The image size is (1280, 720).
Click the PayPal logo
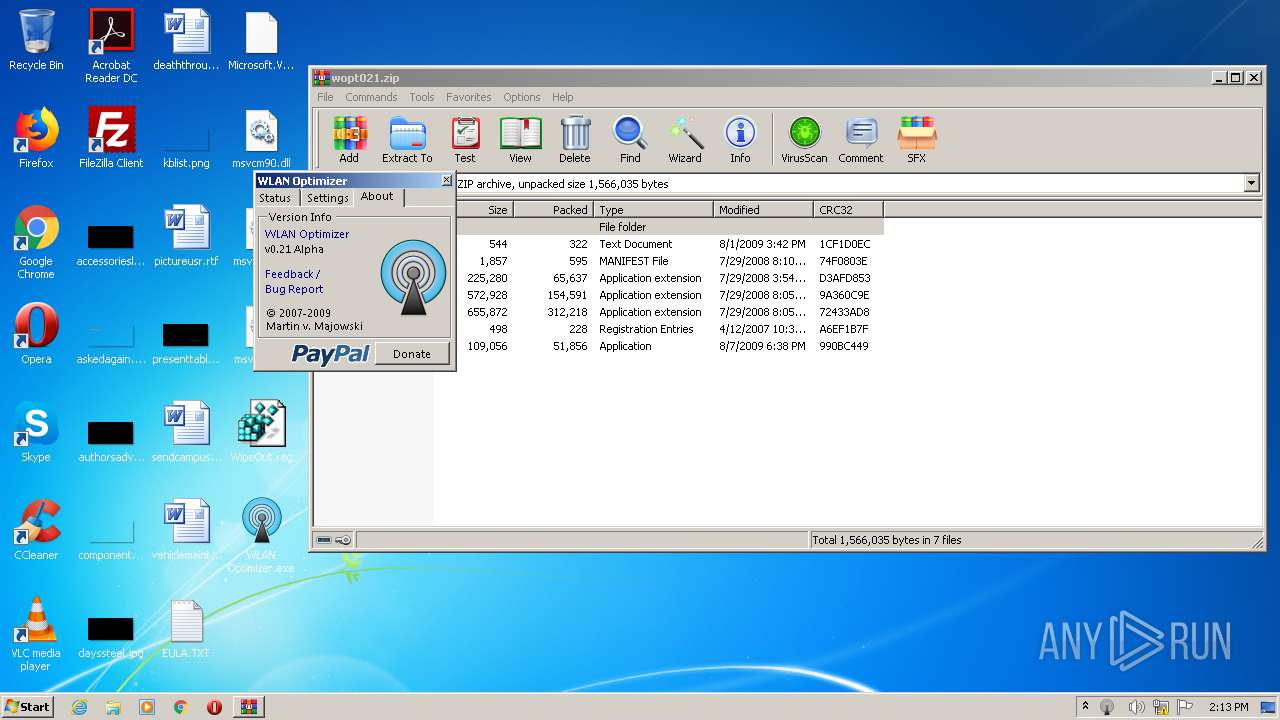coord(331,354)
